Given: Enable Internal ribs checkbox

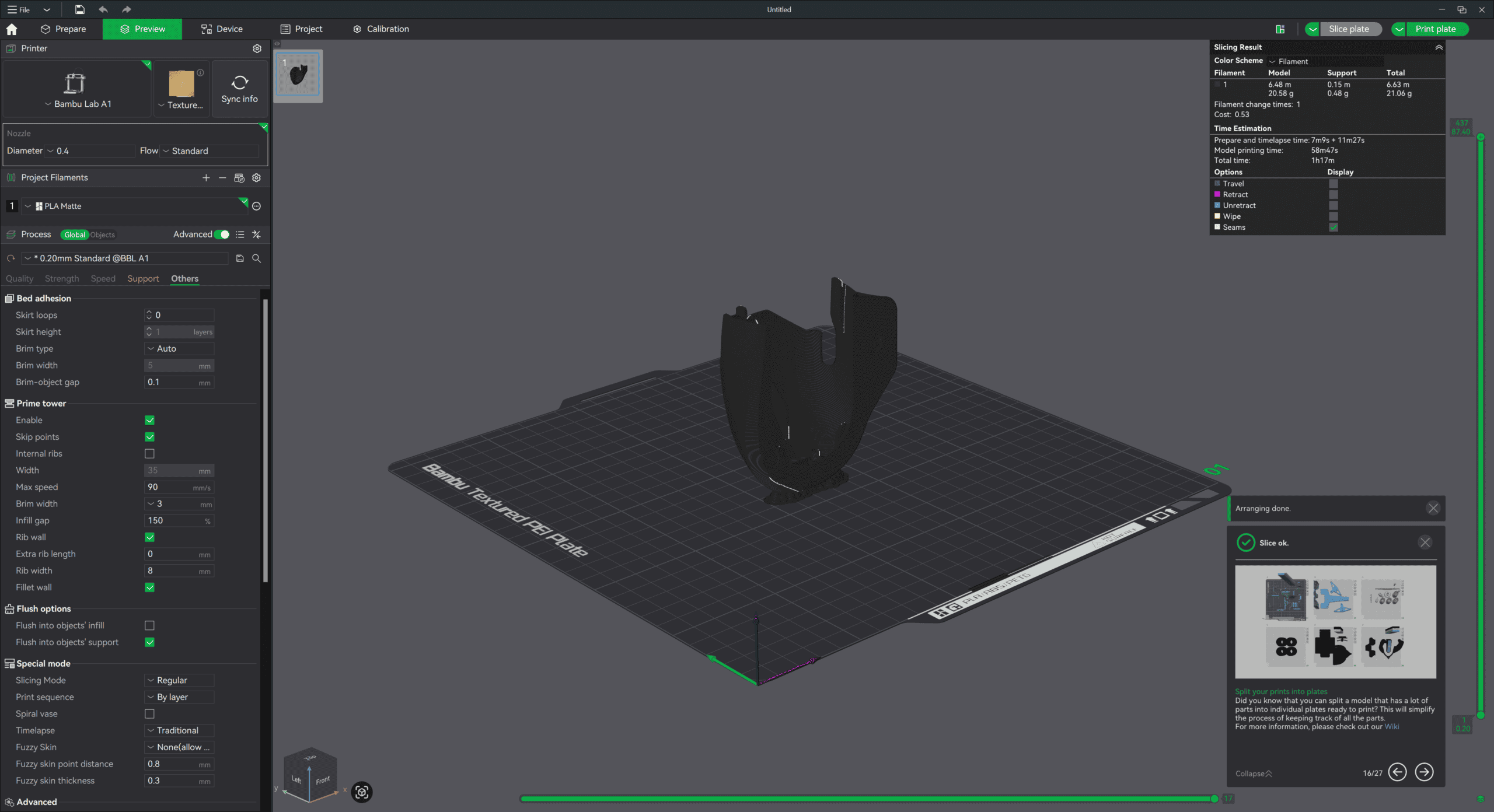Looking at the screenshot, I should pos(149,454).
